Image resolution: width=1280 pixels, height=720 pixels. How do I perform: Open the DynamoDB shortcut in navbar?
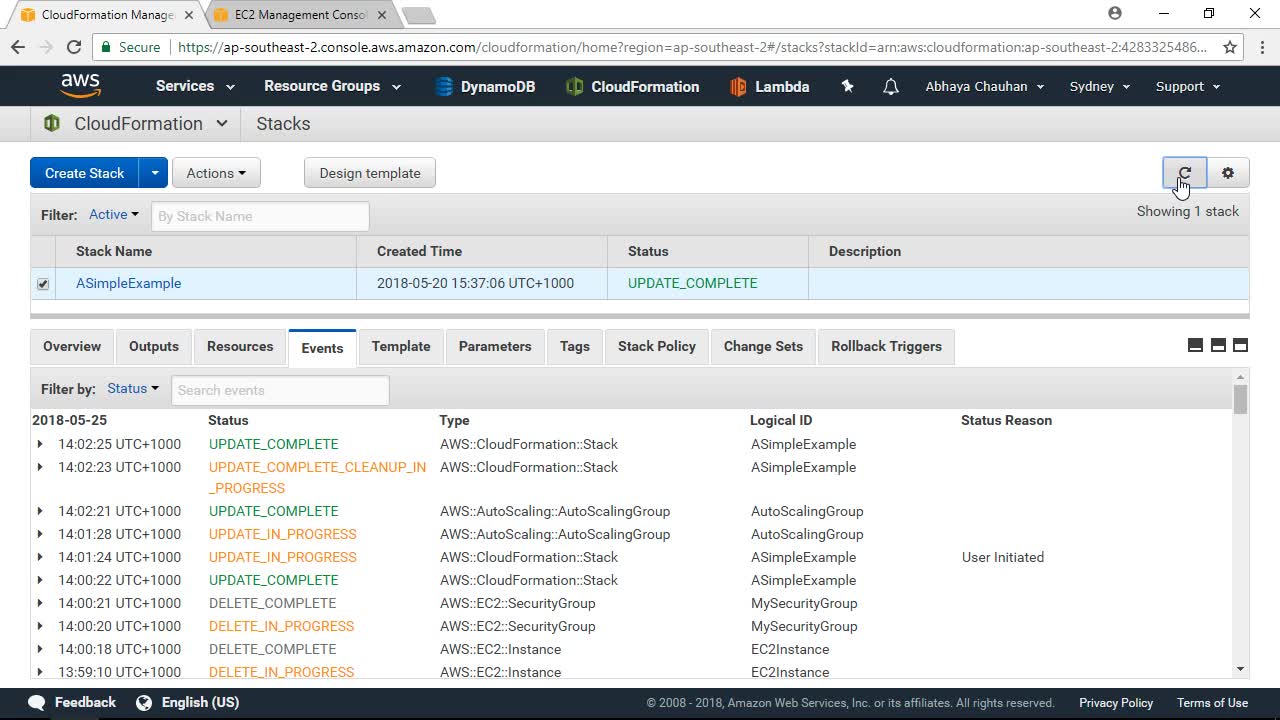point(486,87)
